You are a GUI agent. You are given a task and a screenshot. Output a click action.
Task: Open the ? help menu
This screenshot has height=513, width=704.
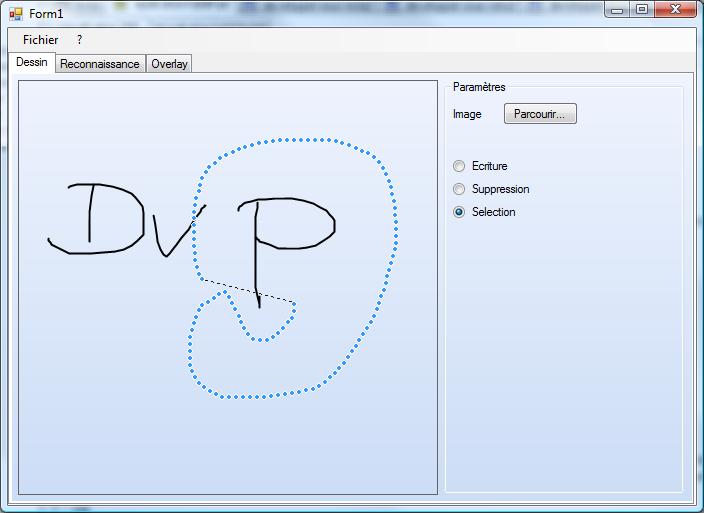[x=79, y=40]
